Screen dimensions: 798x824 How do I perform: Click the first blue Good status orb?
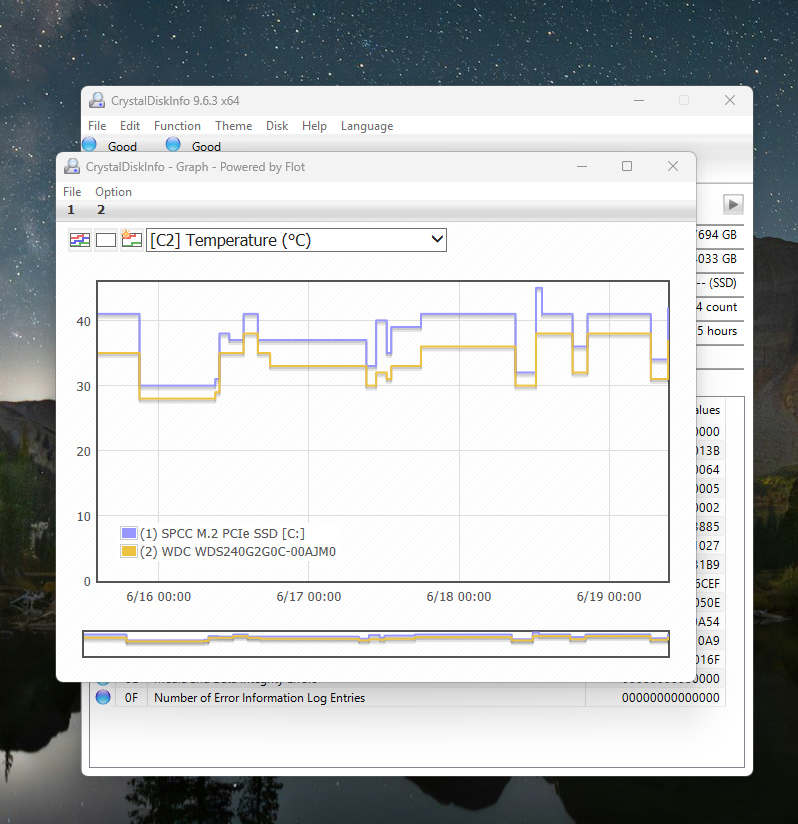[x=89, y=145]
